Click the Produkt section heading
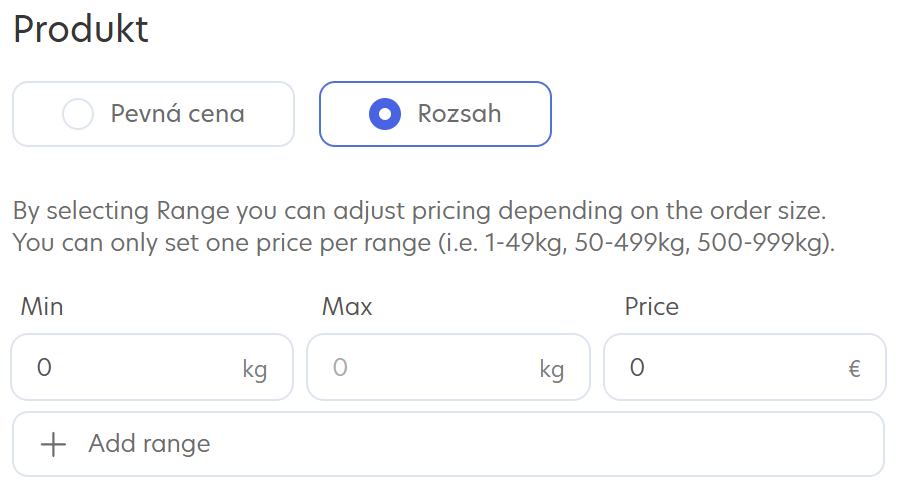 (81, 29)
